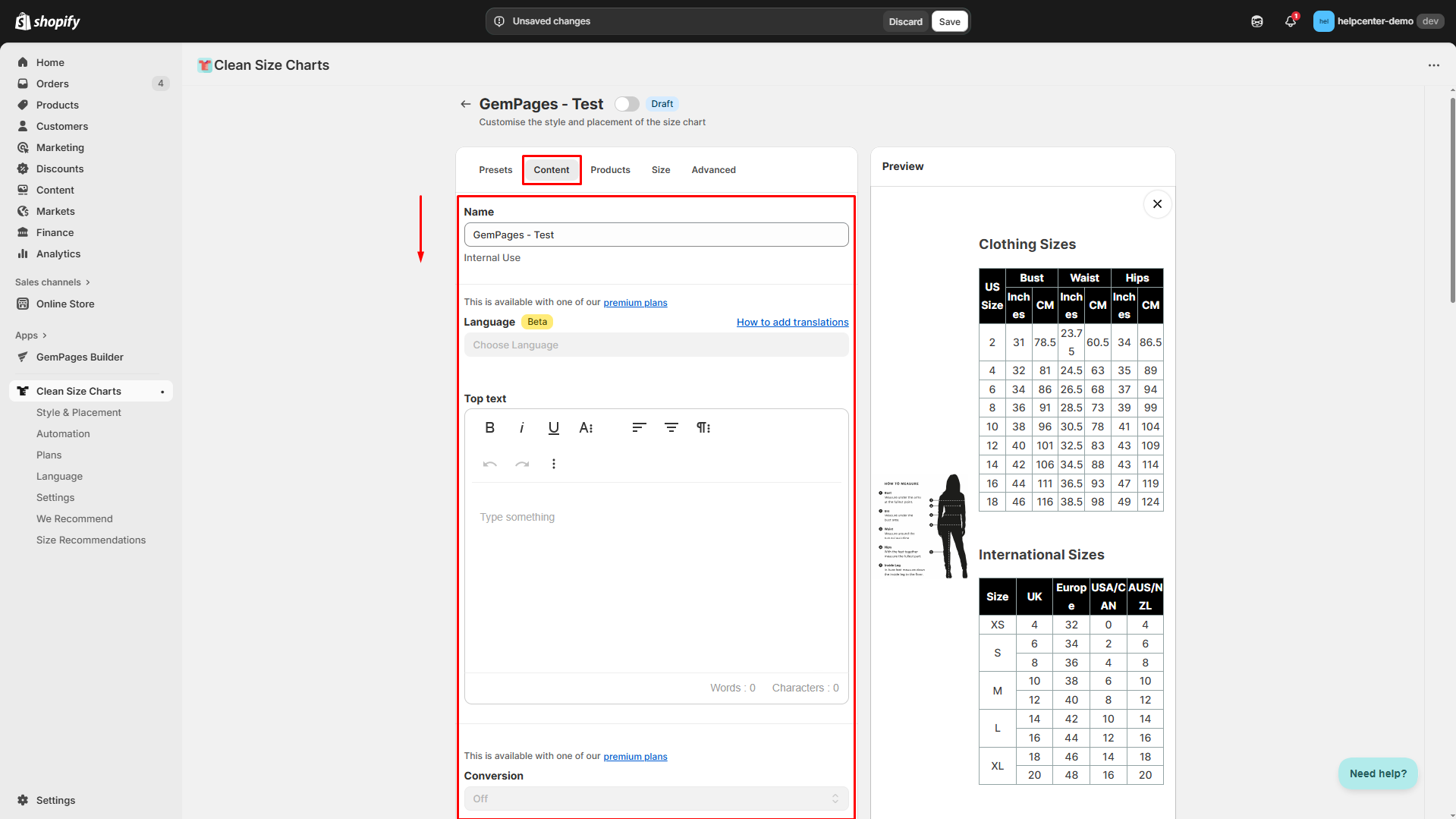Open more options in editor toolbar

(x=553, y=464)
